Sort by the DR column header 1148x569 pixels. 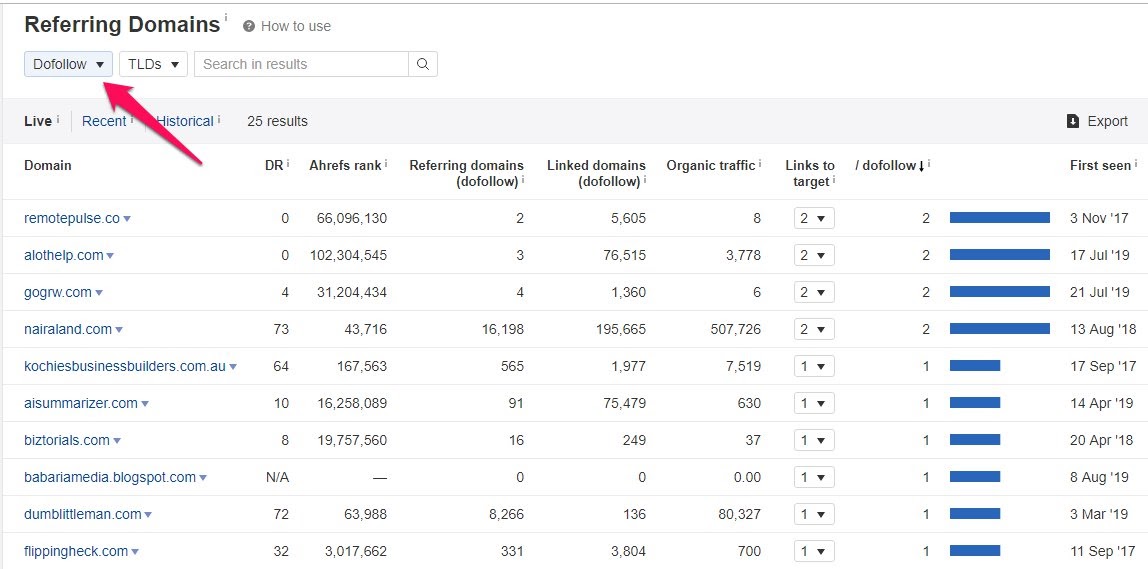(x=272, y=166)
